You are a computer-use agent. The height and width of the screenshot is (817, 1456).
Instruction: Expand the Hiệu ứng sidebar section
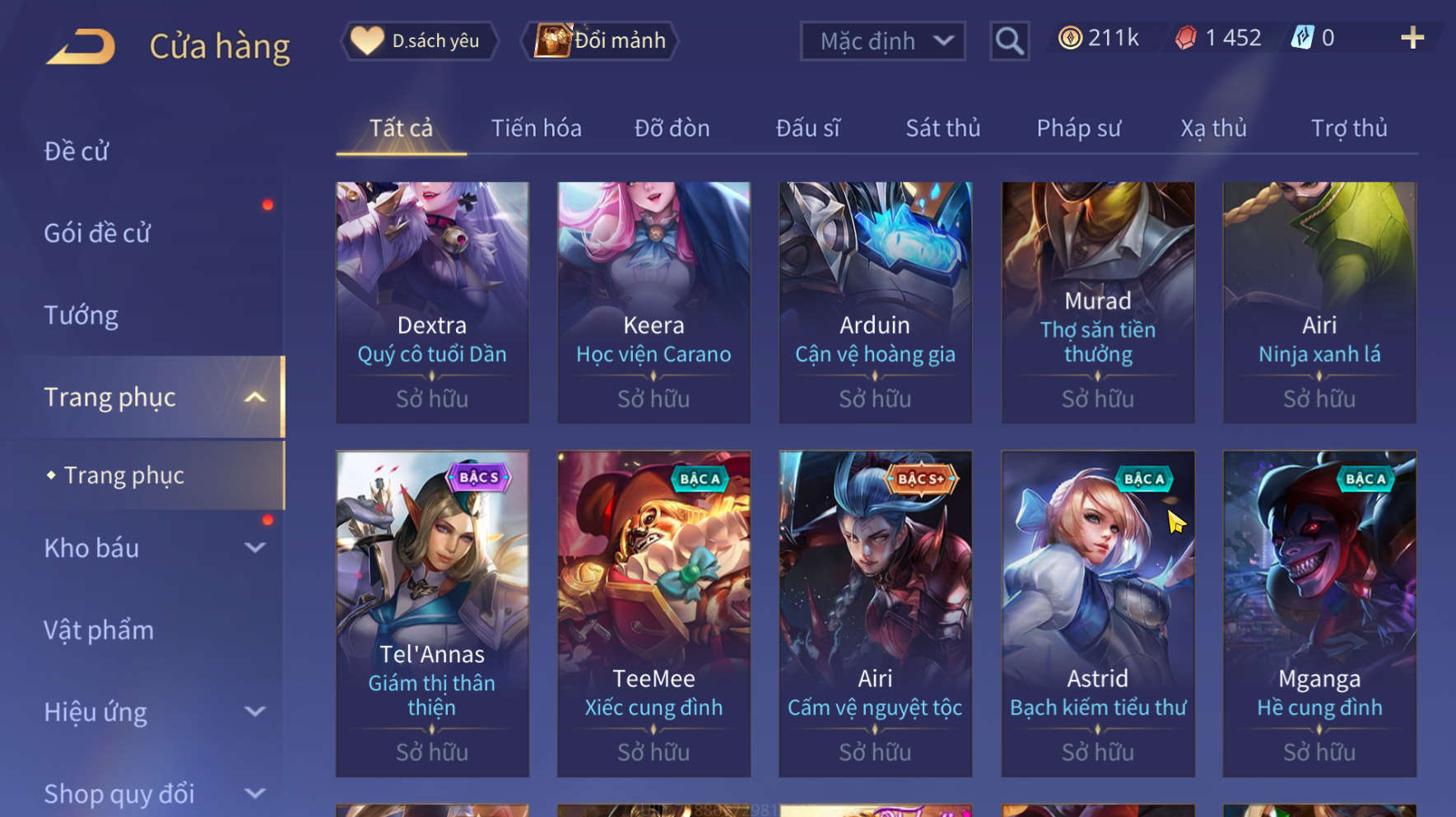(x=255, y=712)
